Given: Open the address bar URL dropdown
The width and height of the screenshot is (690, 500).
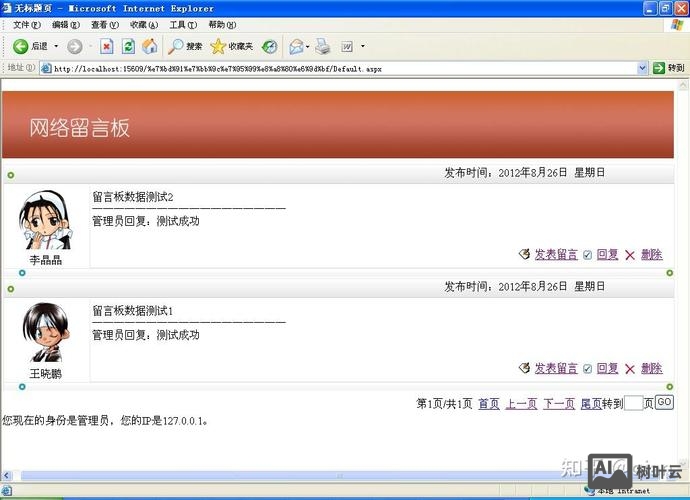Looking at the screenshot, I should (642, 68).
